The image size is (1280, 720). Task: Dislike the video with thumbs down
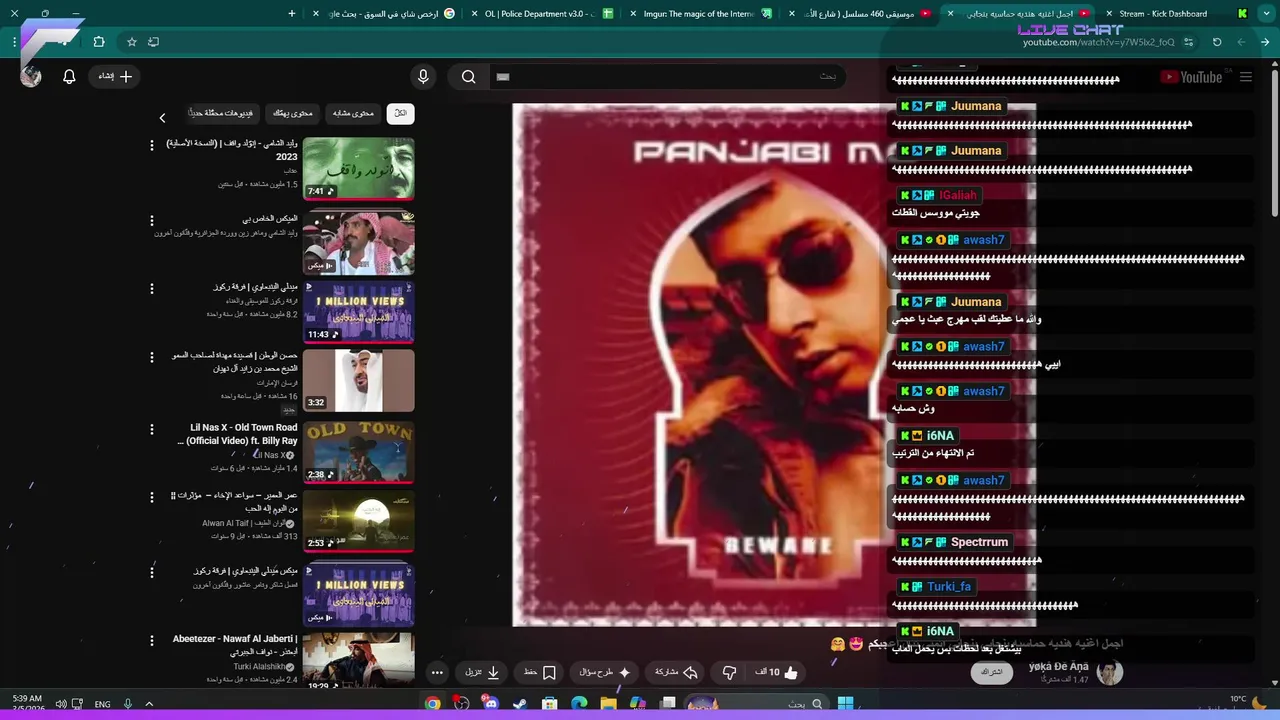[x=730, y=672]
